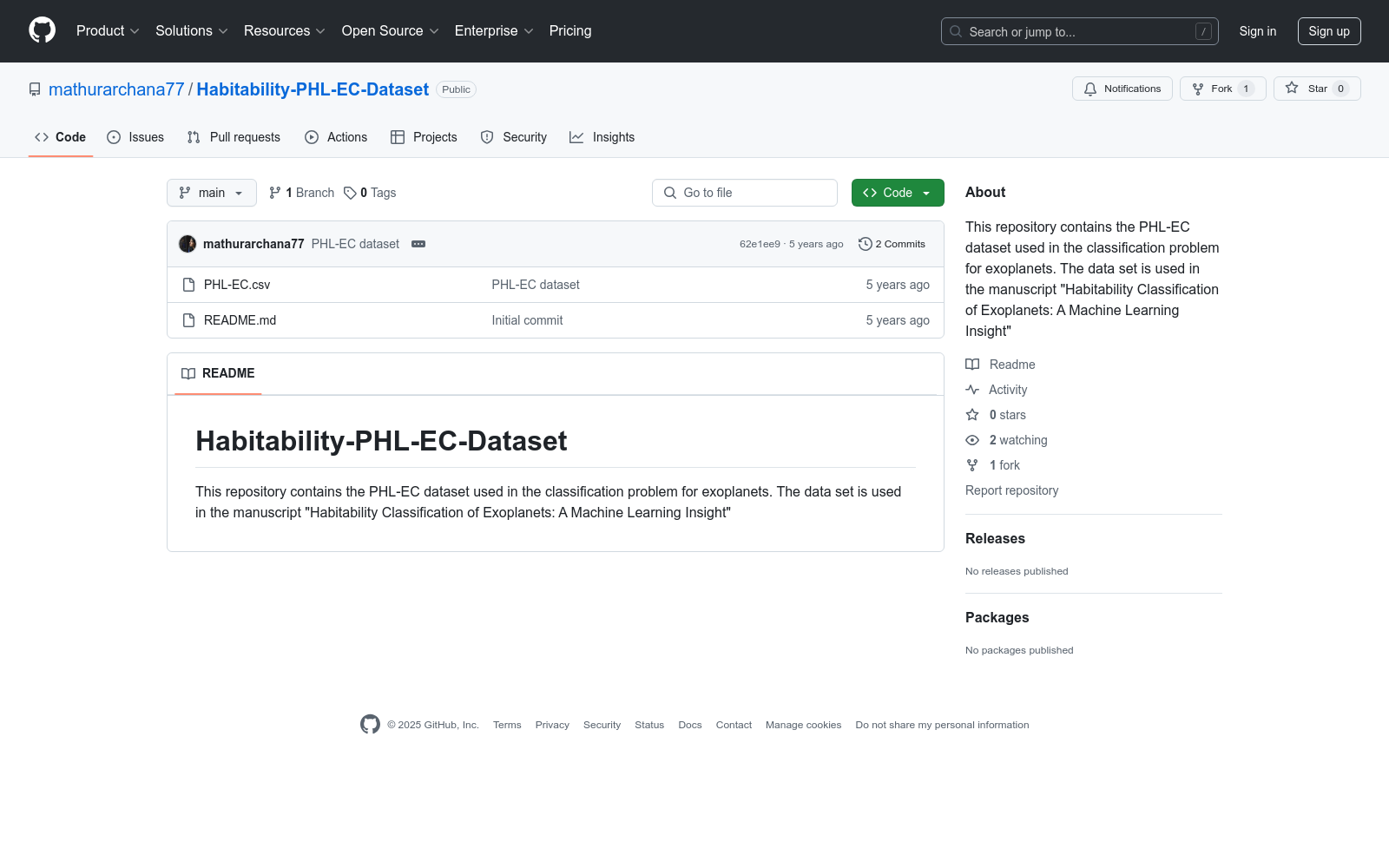The width and height of the screenshot is (1389, 868).
Task: Open the Projects tab
Action: coord(424,137)
